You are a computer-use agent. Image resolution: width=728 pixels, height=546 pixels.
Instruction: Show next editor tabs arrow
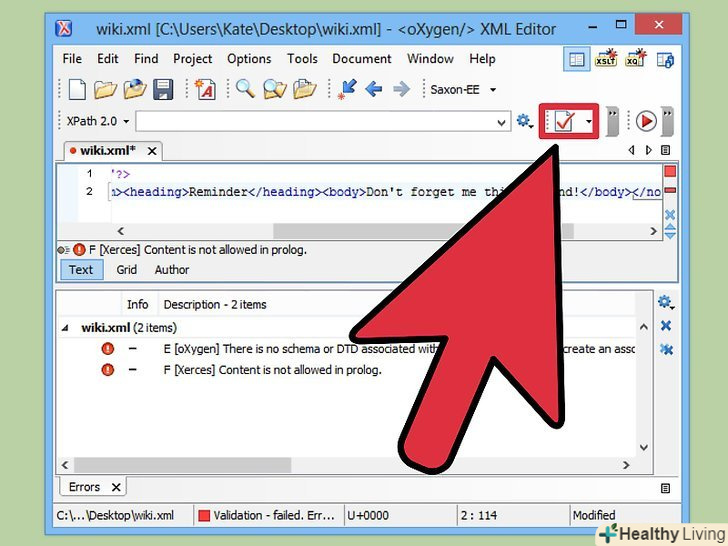pyautogui.click(x=649, y=150)
